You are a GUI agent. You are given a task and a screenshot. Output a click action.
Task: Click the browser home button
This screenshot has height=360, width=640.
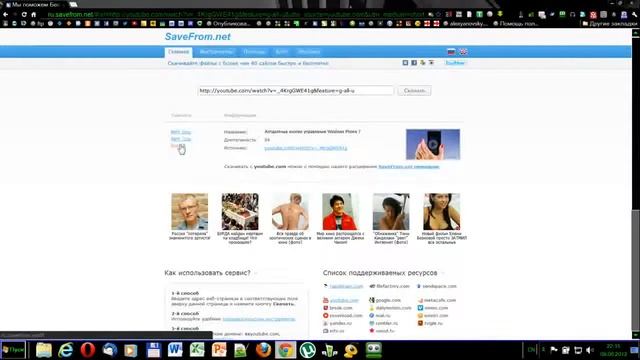[x=34, y=14]
